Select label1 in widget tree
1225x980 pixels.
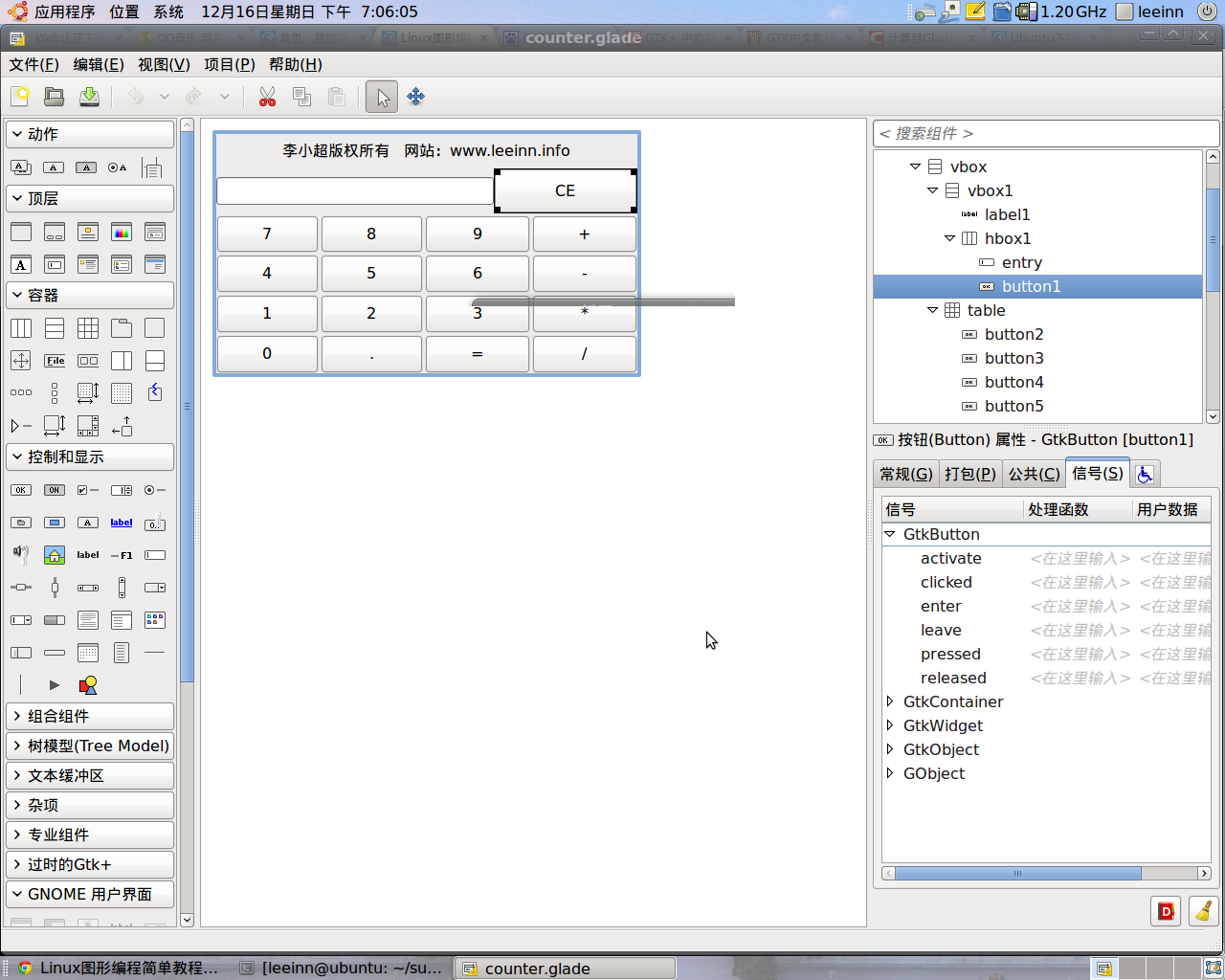tap(1008, 214)
